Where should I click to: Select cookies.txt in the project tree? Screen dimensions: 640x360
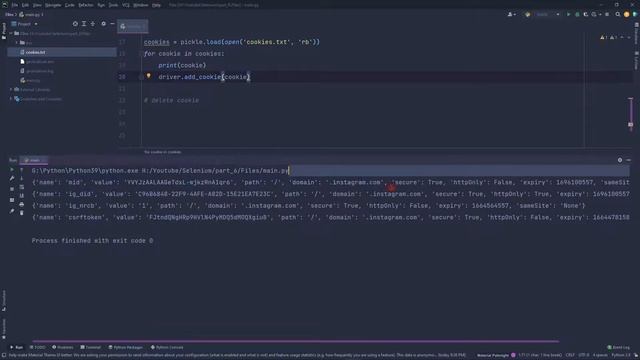click(x=62, y=52)
